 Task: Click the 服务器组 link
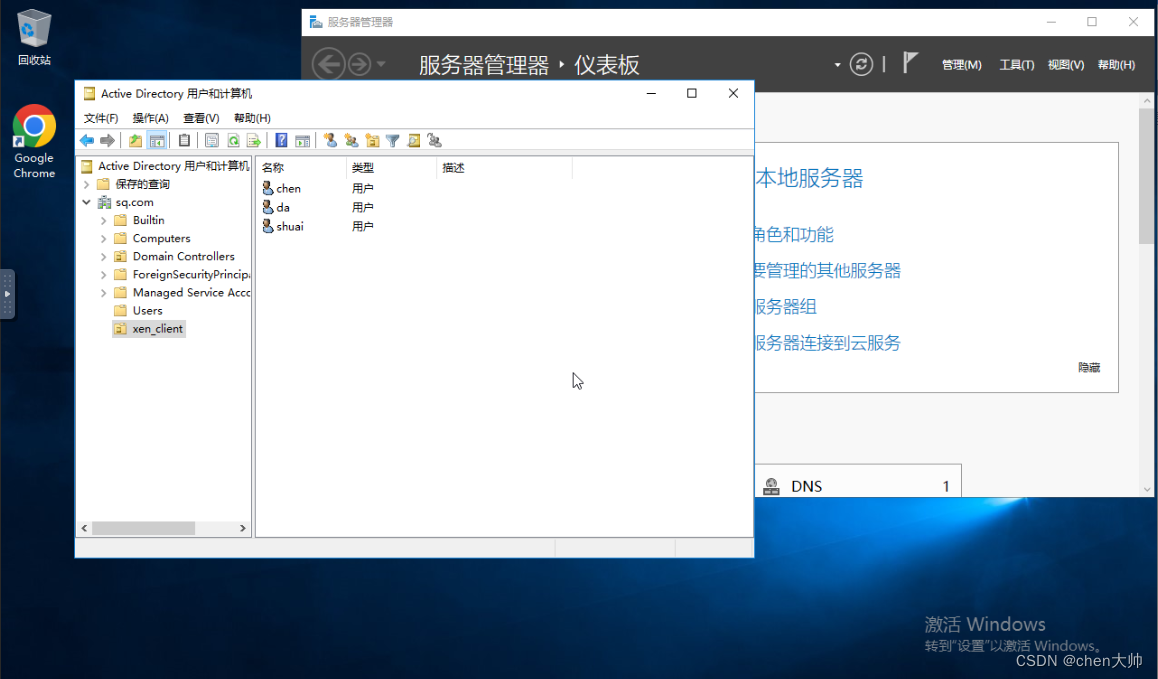(786, 307)
